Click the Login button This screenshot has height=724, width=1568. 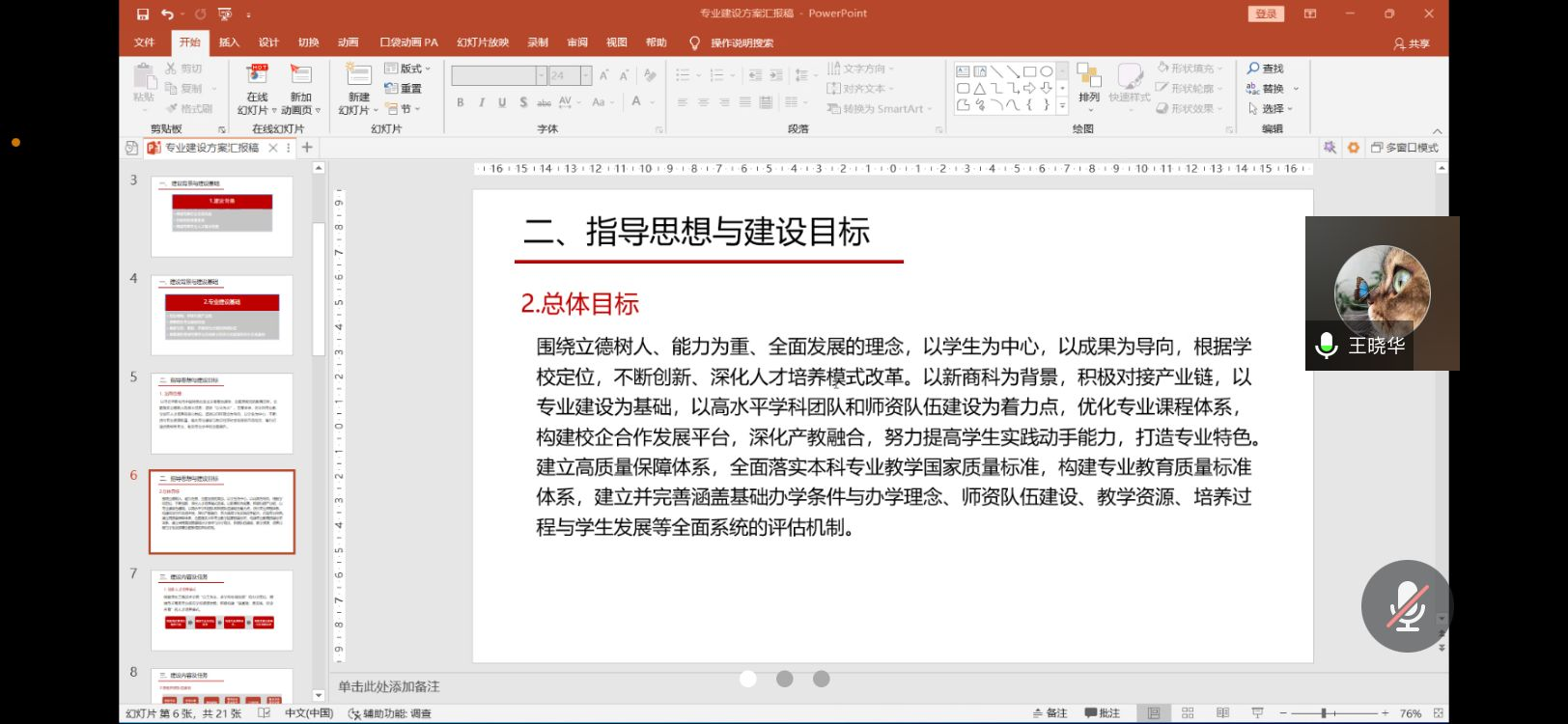point(1266,14)
